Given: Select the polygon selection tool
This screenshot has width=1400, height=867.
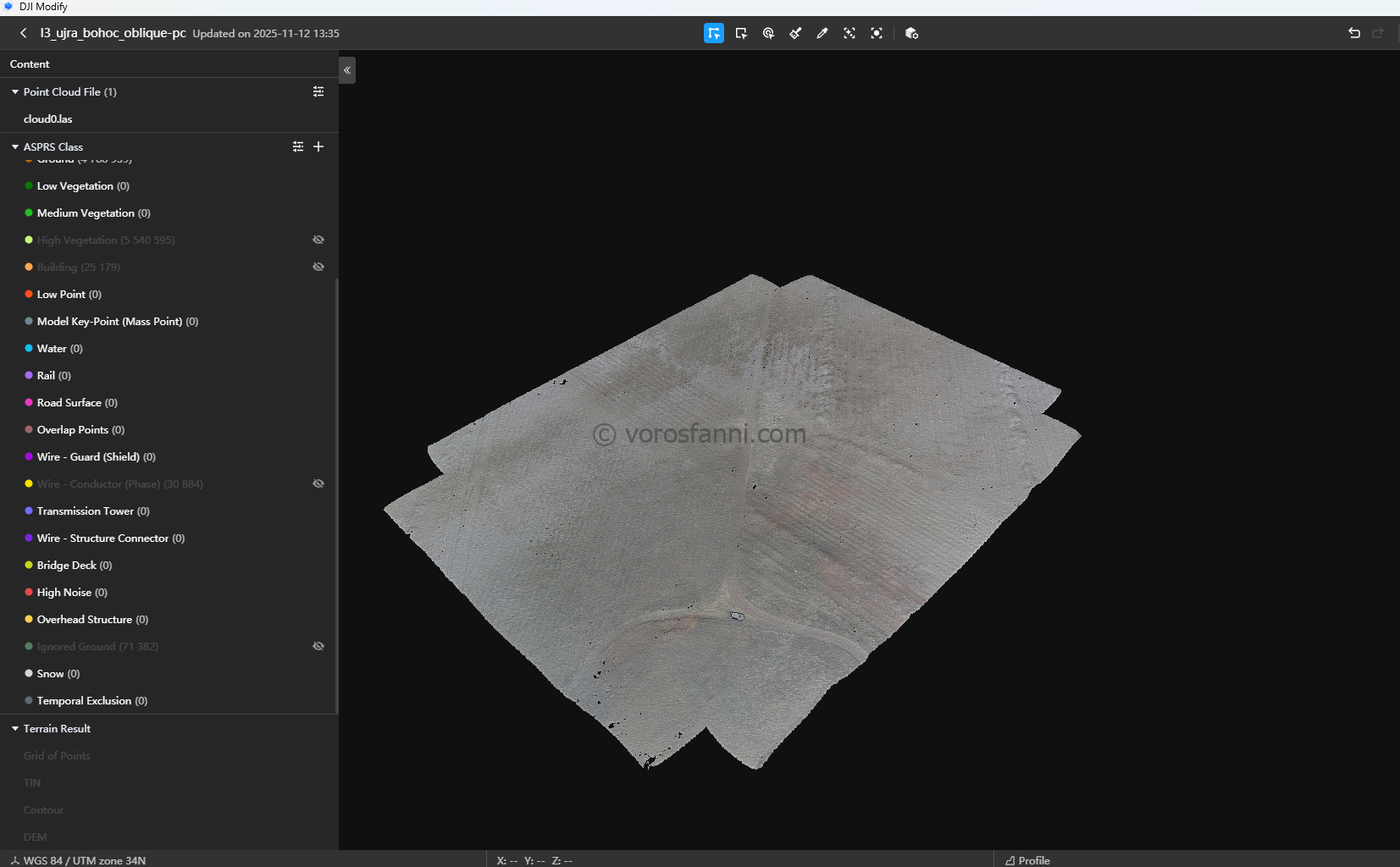Looking at the screenshot, I should tap(714, 33).
